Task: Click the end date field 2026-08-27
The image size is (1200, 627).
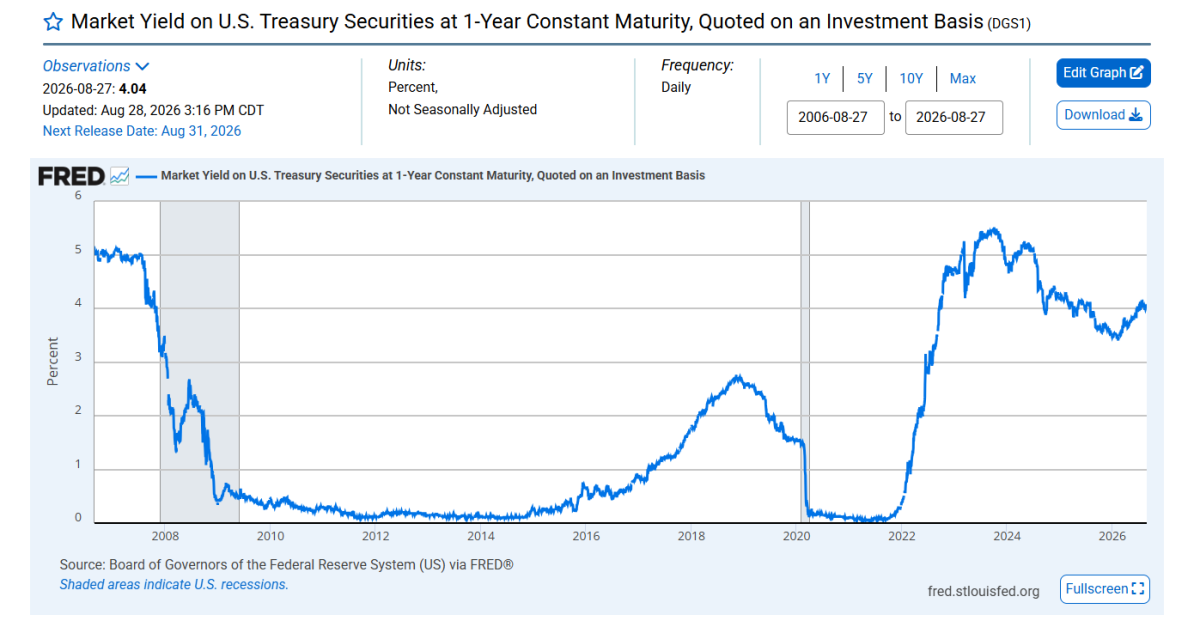Action: pyautogui.click(x=954, y=117)
